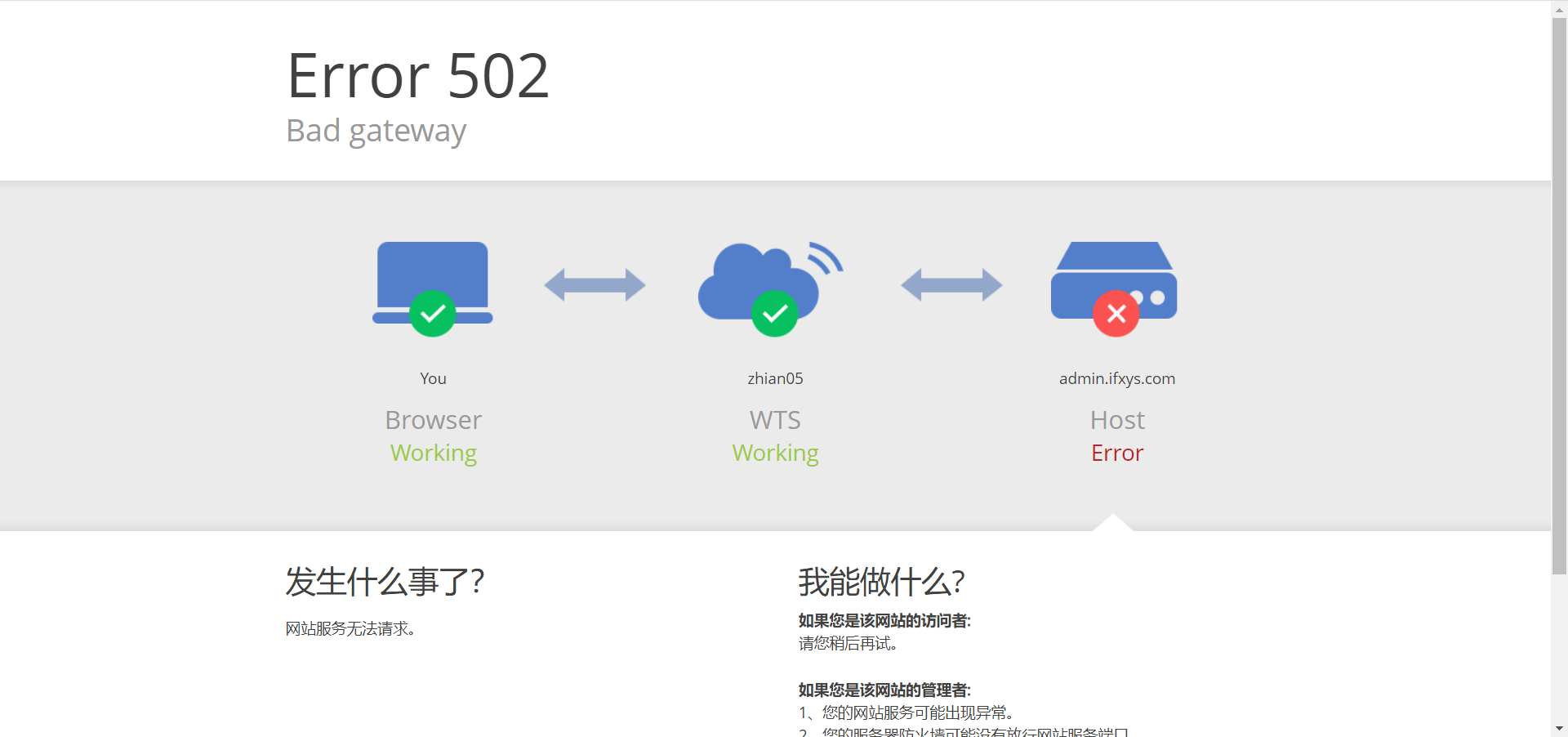Click the 请您稍后再试 text

point(848,644)
